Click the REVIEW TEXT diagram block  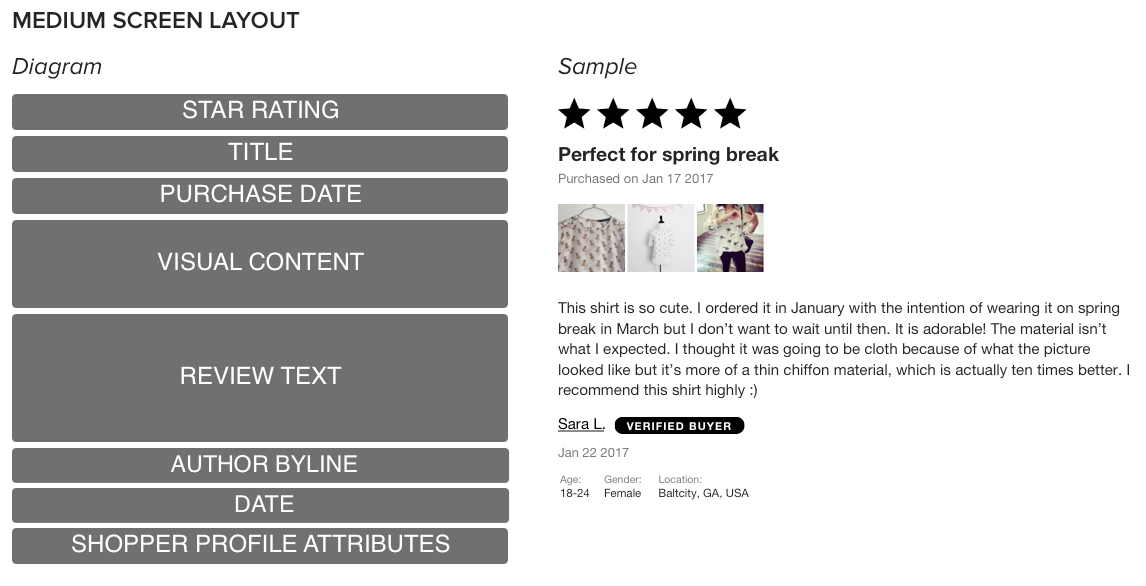pyautogui.click(x=260, y=377)
